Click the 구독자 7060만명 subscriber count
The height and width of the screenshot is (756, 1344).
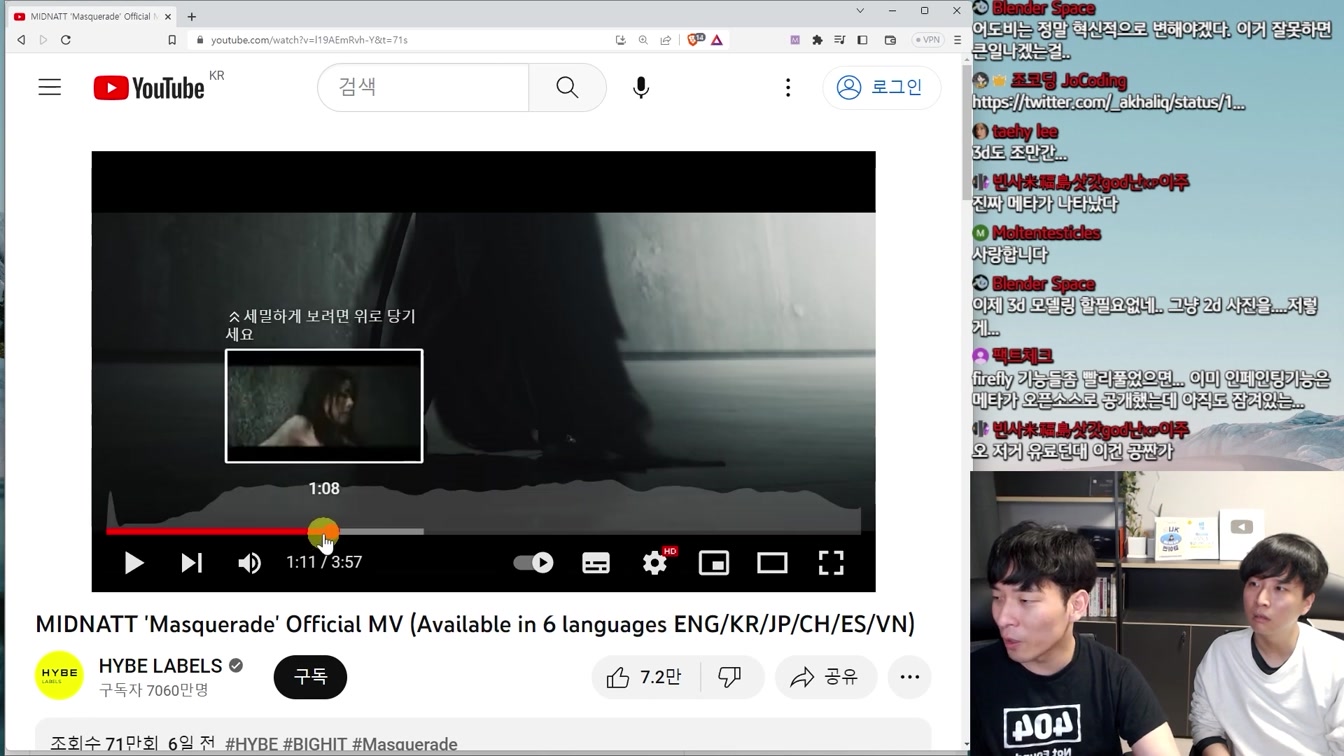pos(153,690)
